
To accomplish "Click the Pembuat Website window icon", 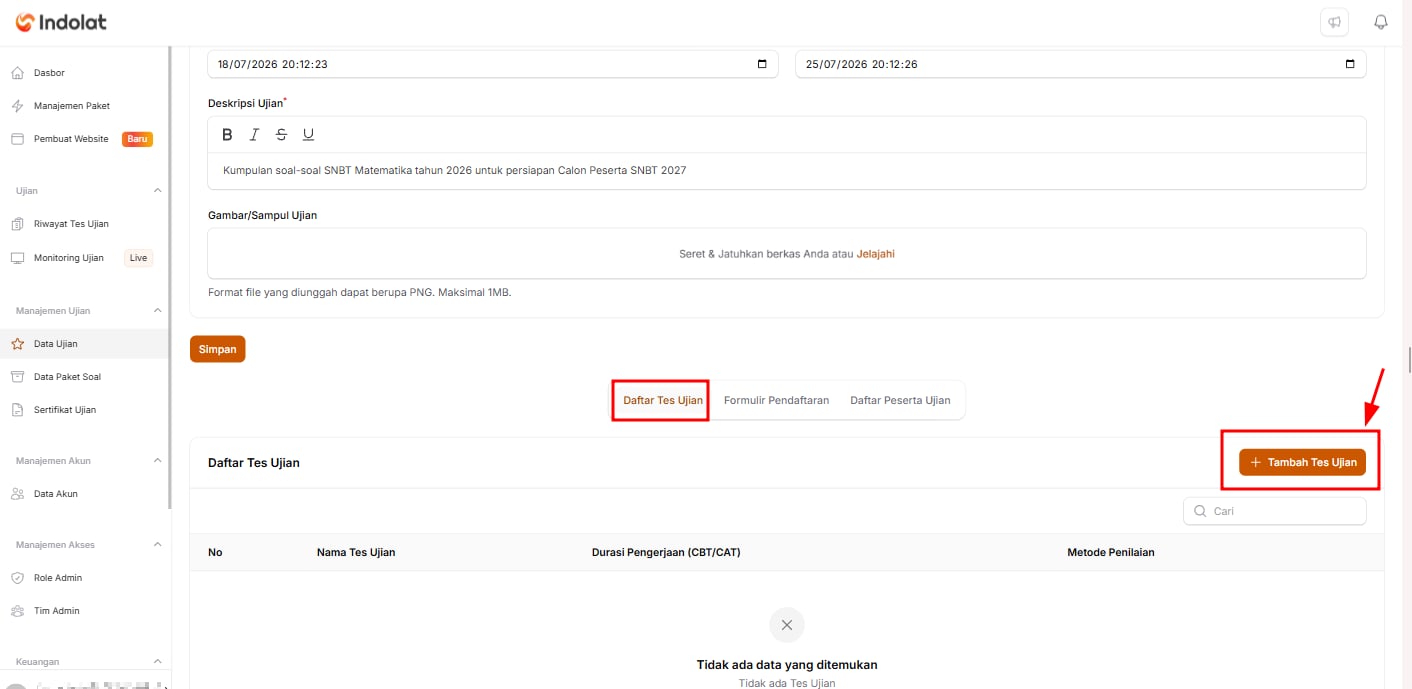I will pos(17,139).
